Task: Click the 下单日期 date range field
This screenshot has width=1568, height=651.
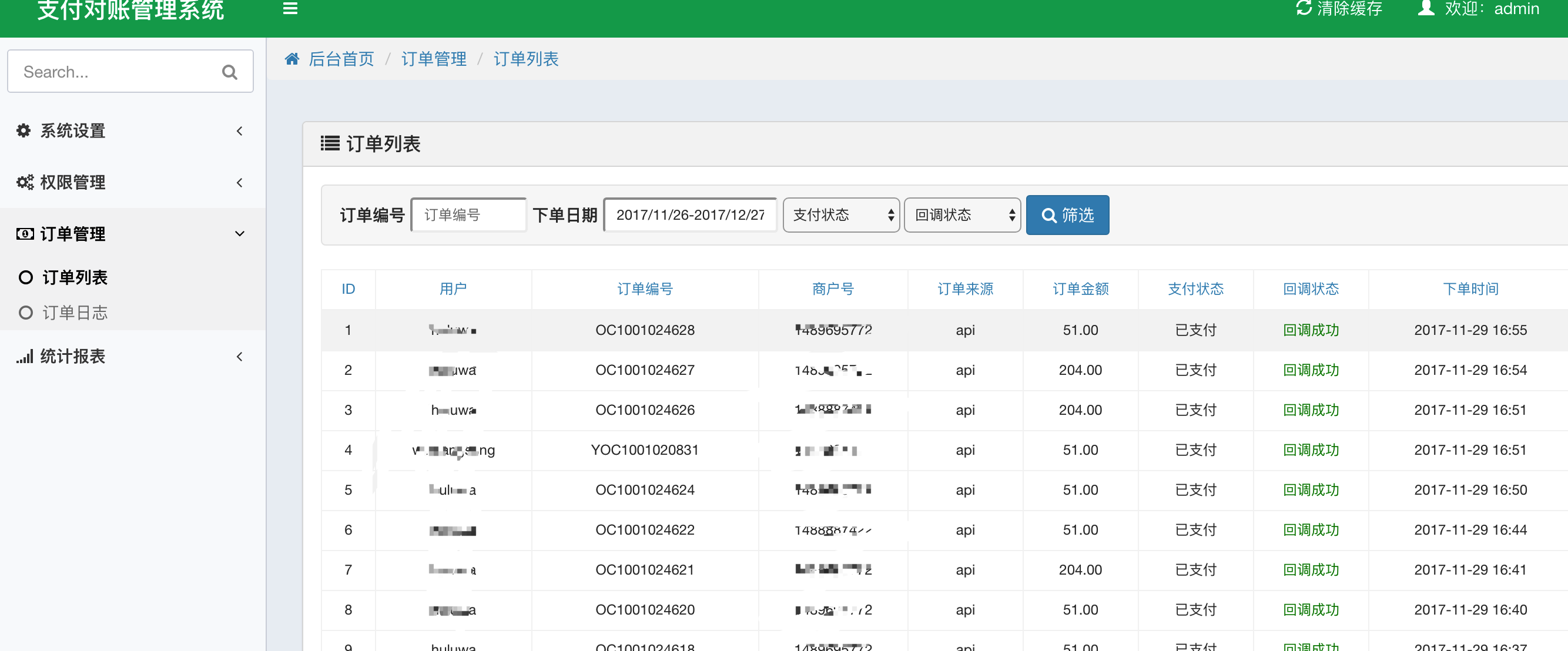Action: click(x=690, y=215)
